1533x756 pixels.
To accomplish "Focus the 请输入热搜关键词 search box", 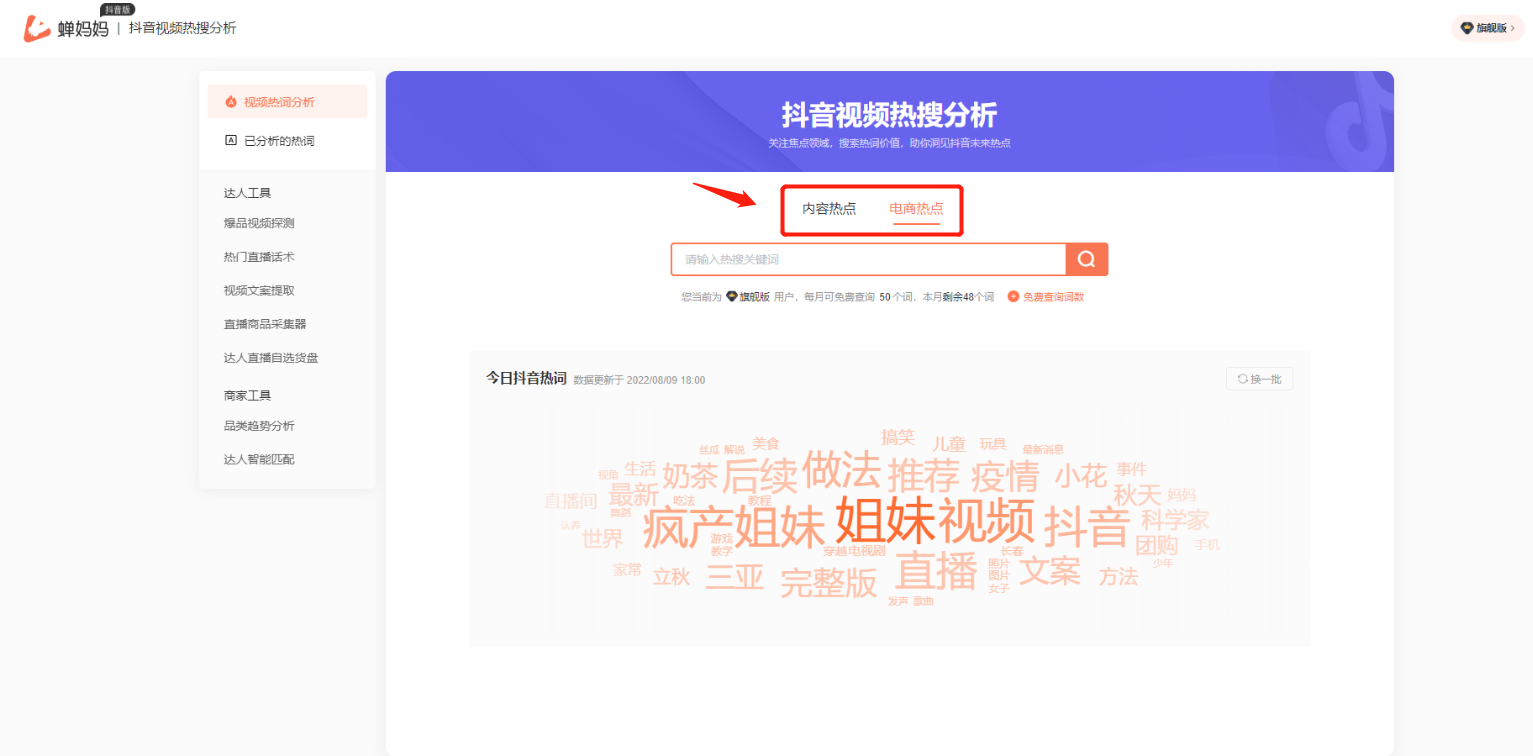I will pyautogui.click(x=869, y=259).
